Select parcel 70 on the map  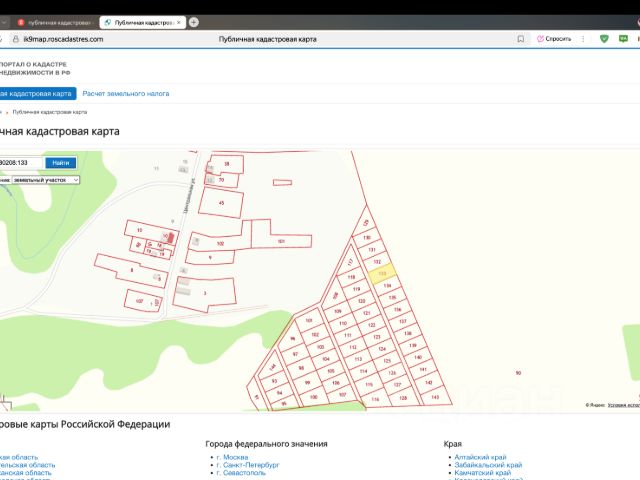[x=222, y=180]
